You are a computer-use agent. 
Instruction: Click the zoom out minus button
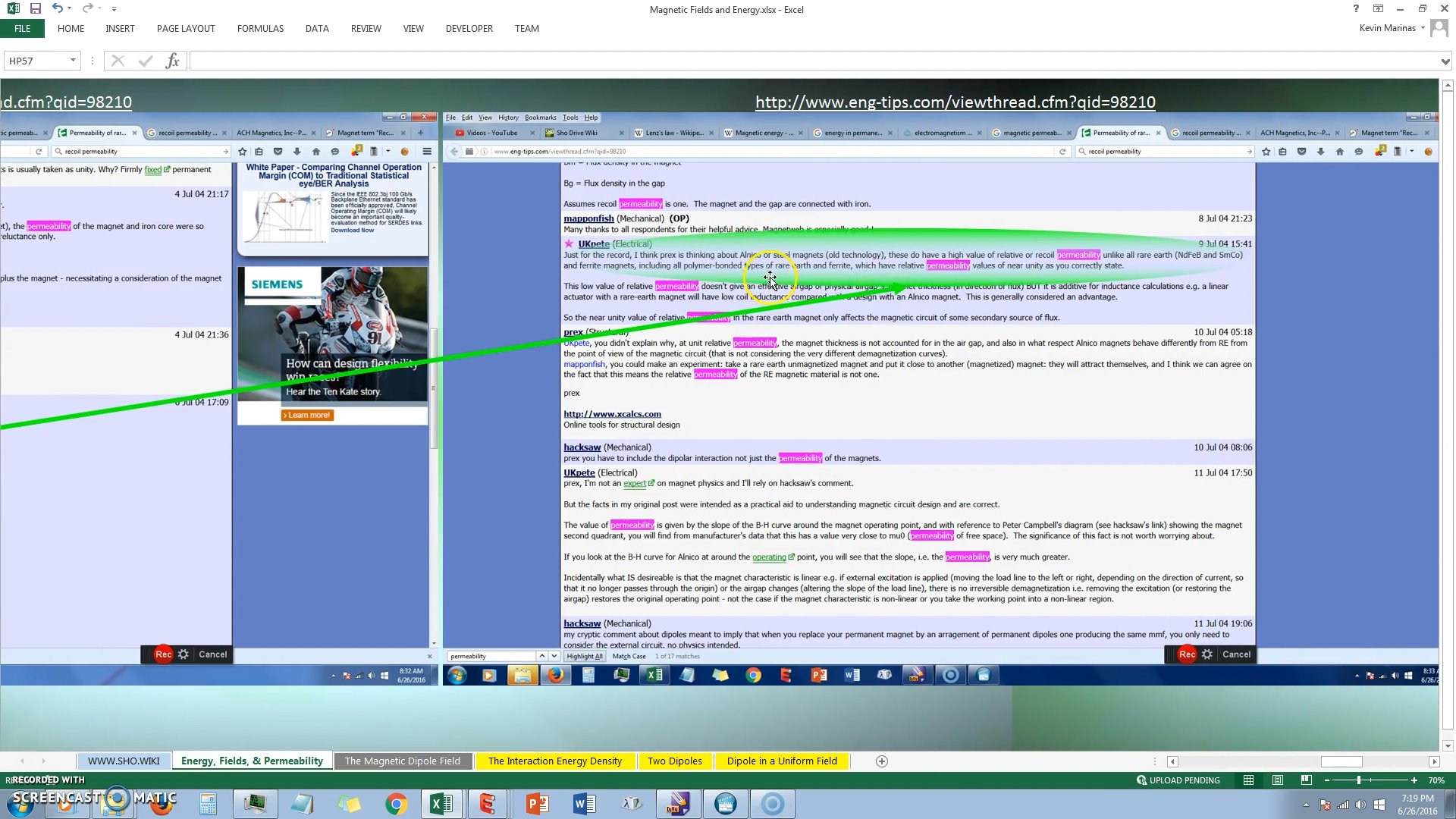tap(1327, 780)
